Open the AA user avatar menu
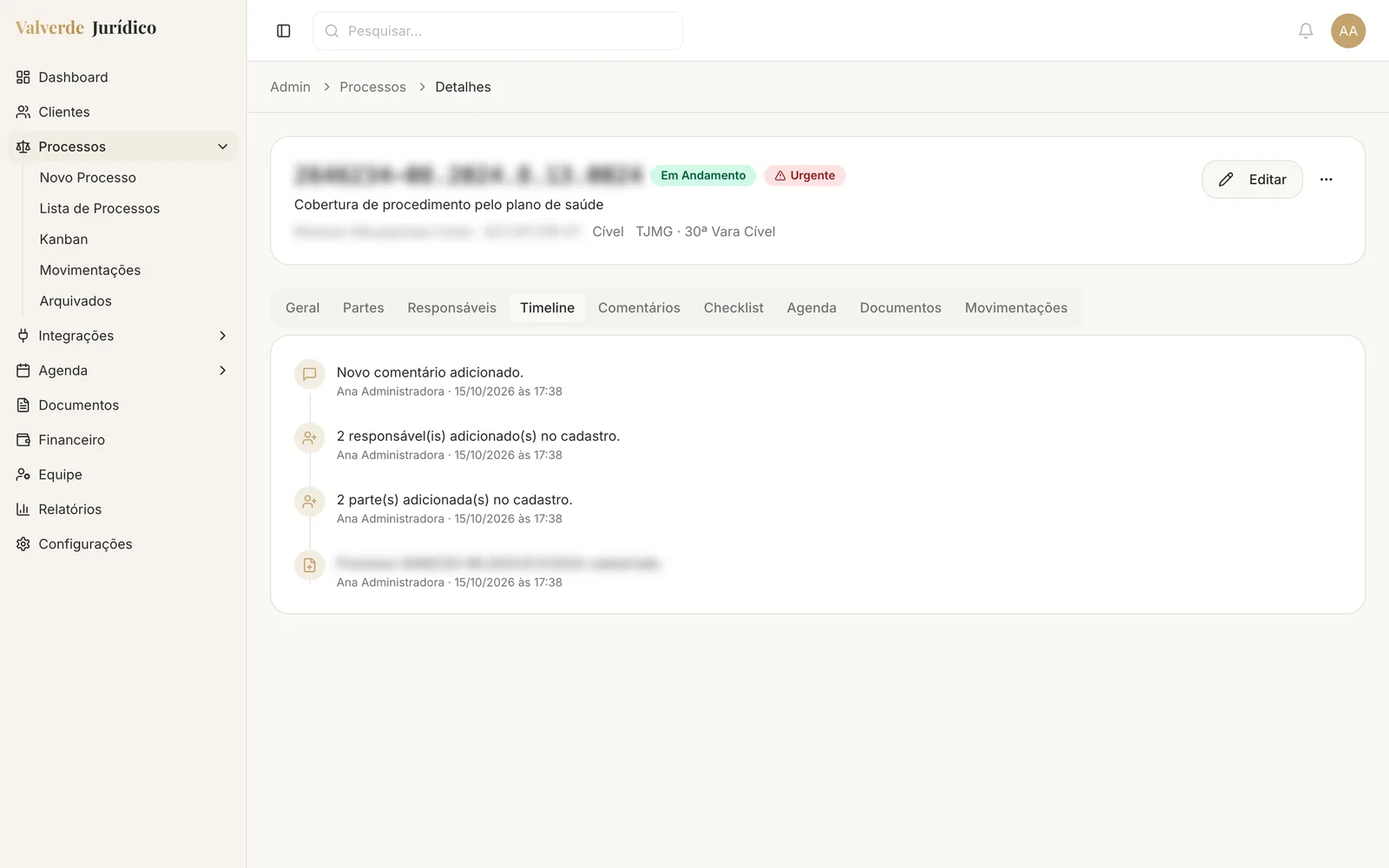This screenshot has height=868, width=1389. (1348, 31)
